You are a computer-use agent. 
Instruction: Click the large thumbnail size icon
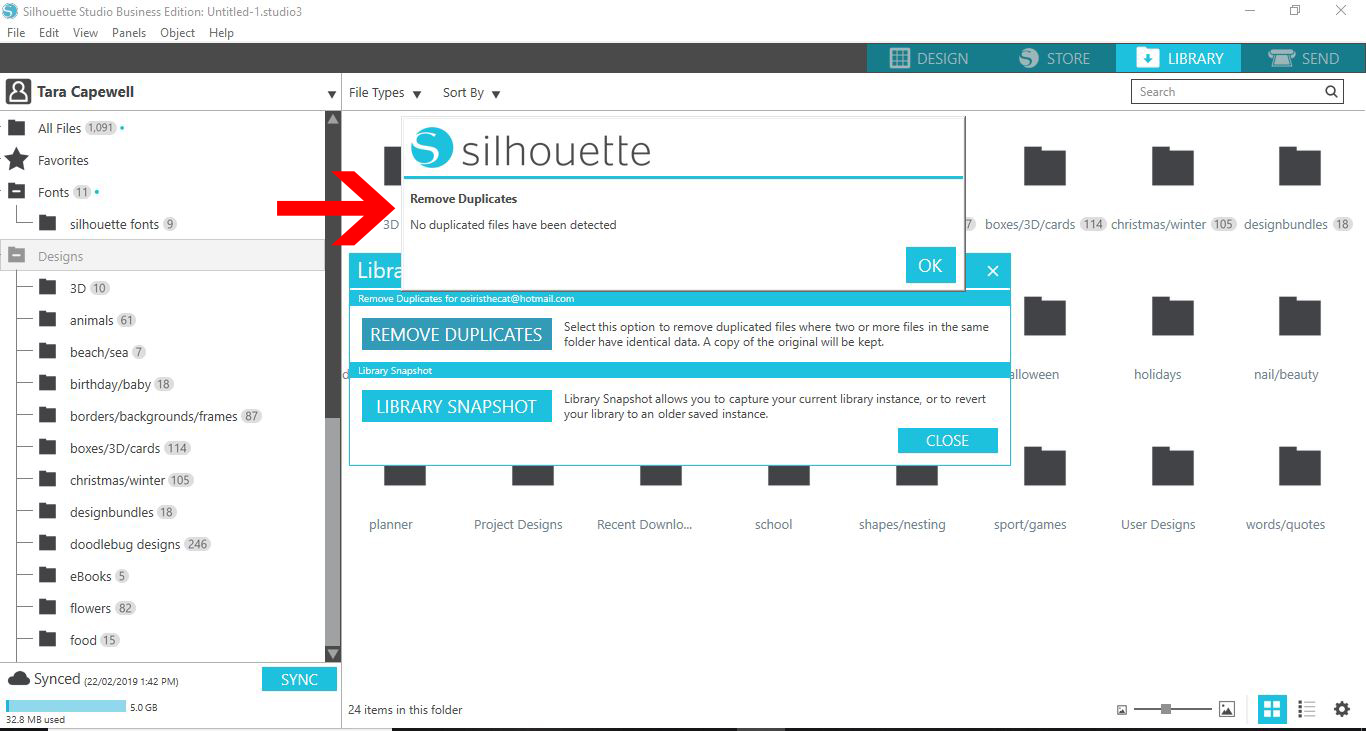point(1227,709)
